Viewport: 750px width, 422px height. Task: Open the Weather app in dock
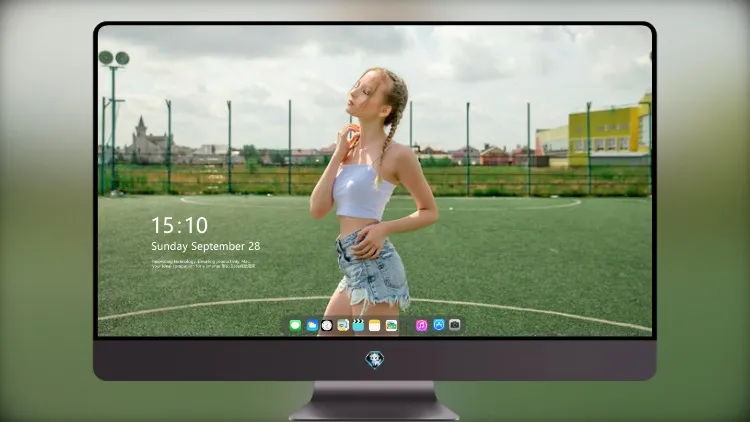(311, 326)
